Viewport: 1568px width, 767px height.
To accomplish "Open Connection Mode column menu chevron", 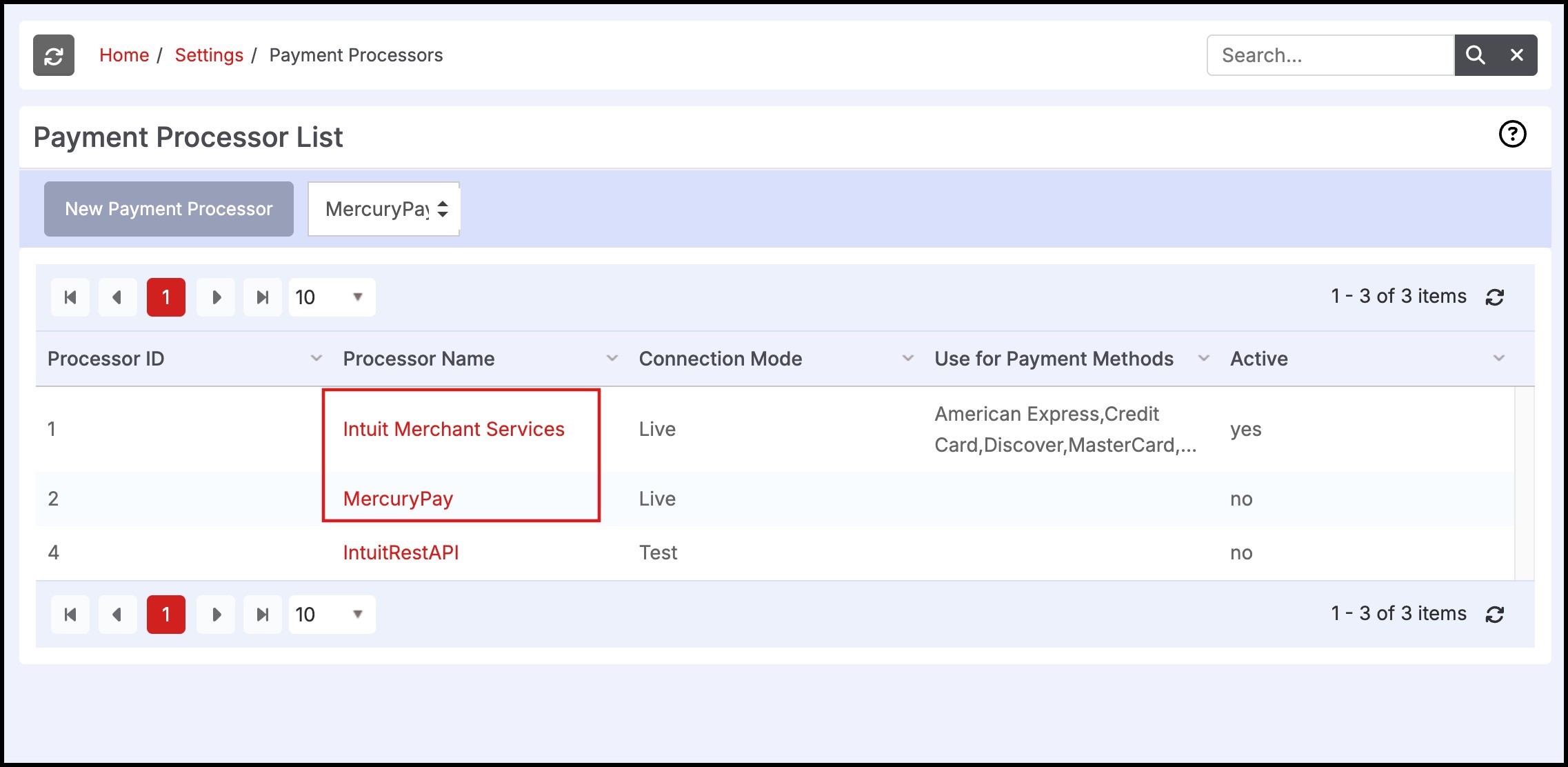I will point(907,359).
